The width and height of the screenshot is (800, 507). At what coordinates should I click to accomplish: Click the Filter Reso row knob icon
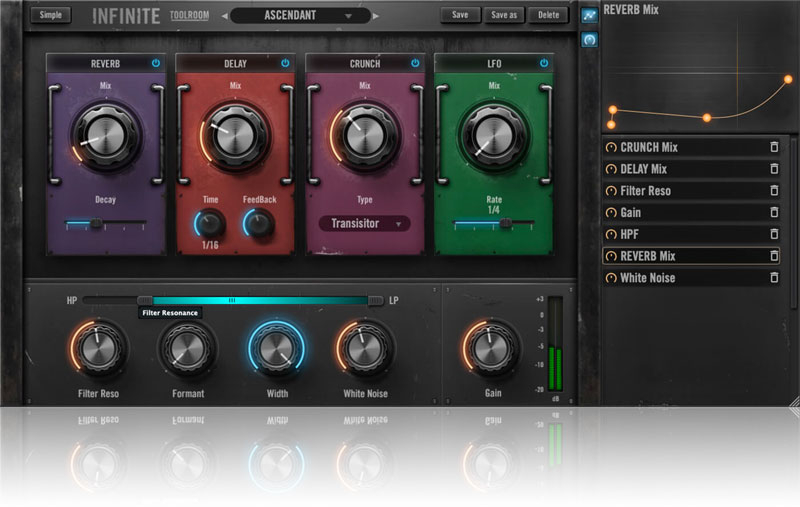pos(611,191)
